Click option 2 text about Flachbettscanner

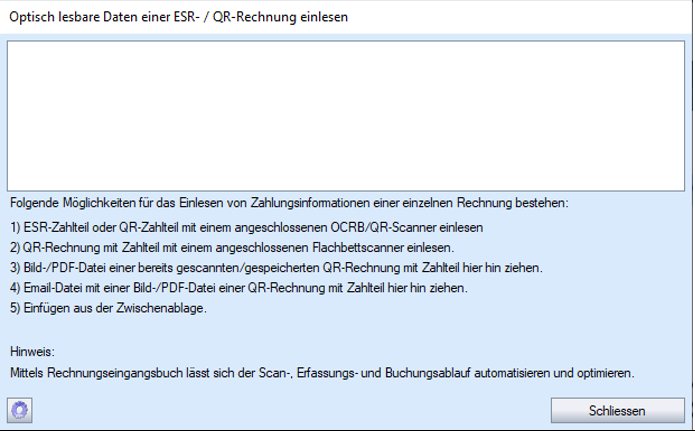(x=232, y=247)
